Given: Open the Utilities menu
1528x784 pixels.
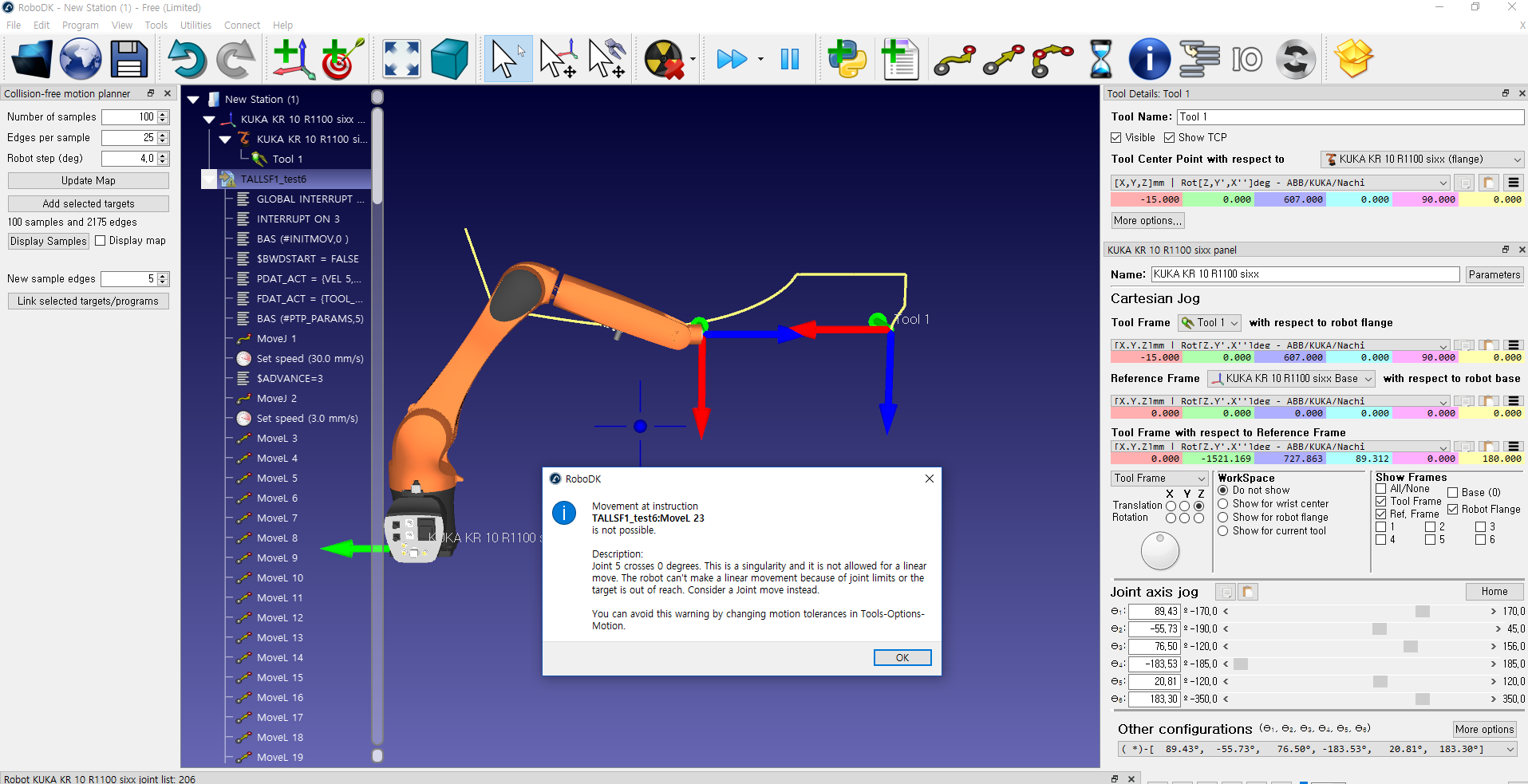Looking at the screenshot, I should (x=195, y=26).
